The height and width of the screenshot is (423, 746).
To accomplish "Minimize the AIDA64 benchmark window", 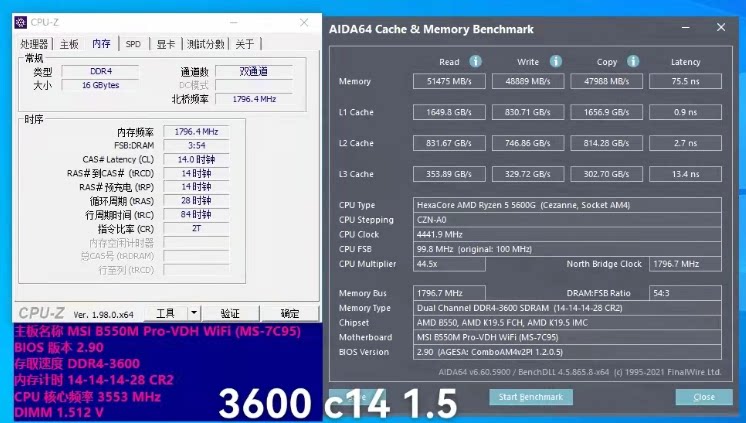I will pos(686,28).
